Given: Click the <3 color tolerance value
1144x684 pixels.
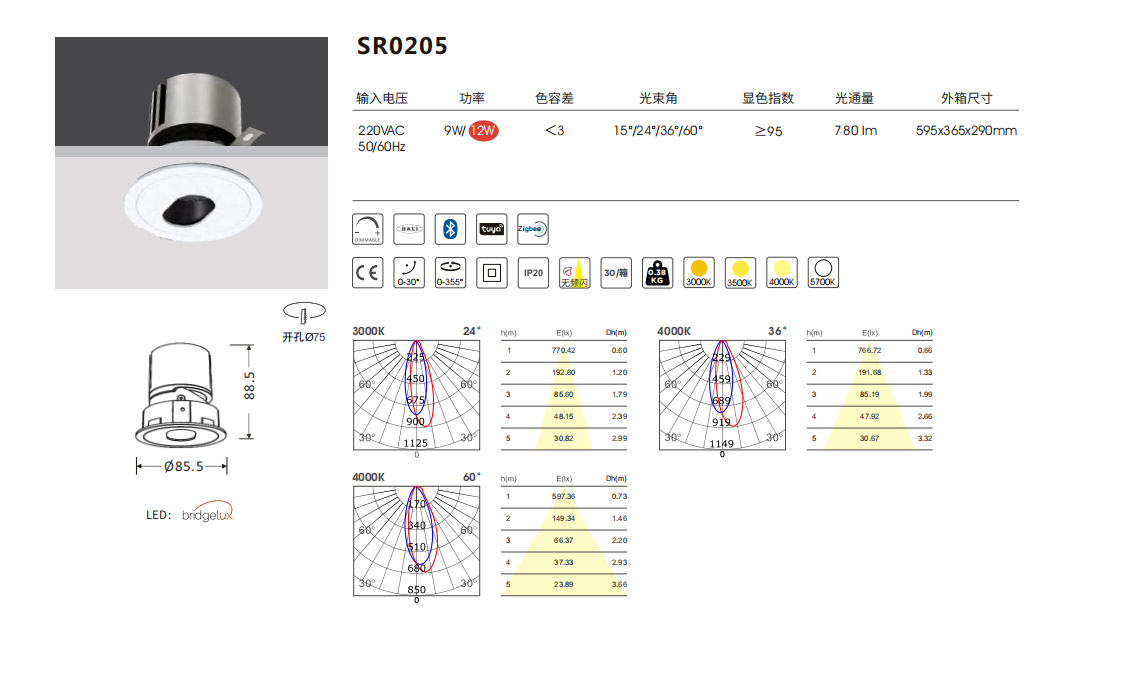Looking at the screenshot, I should pos(554,131).
